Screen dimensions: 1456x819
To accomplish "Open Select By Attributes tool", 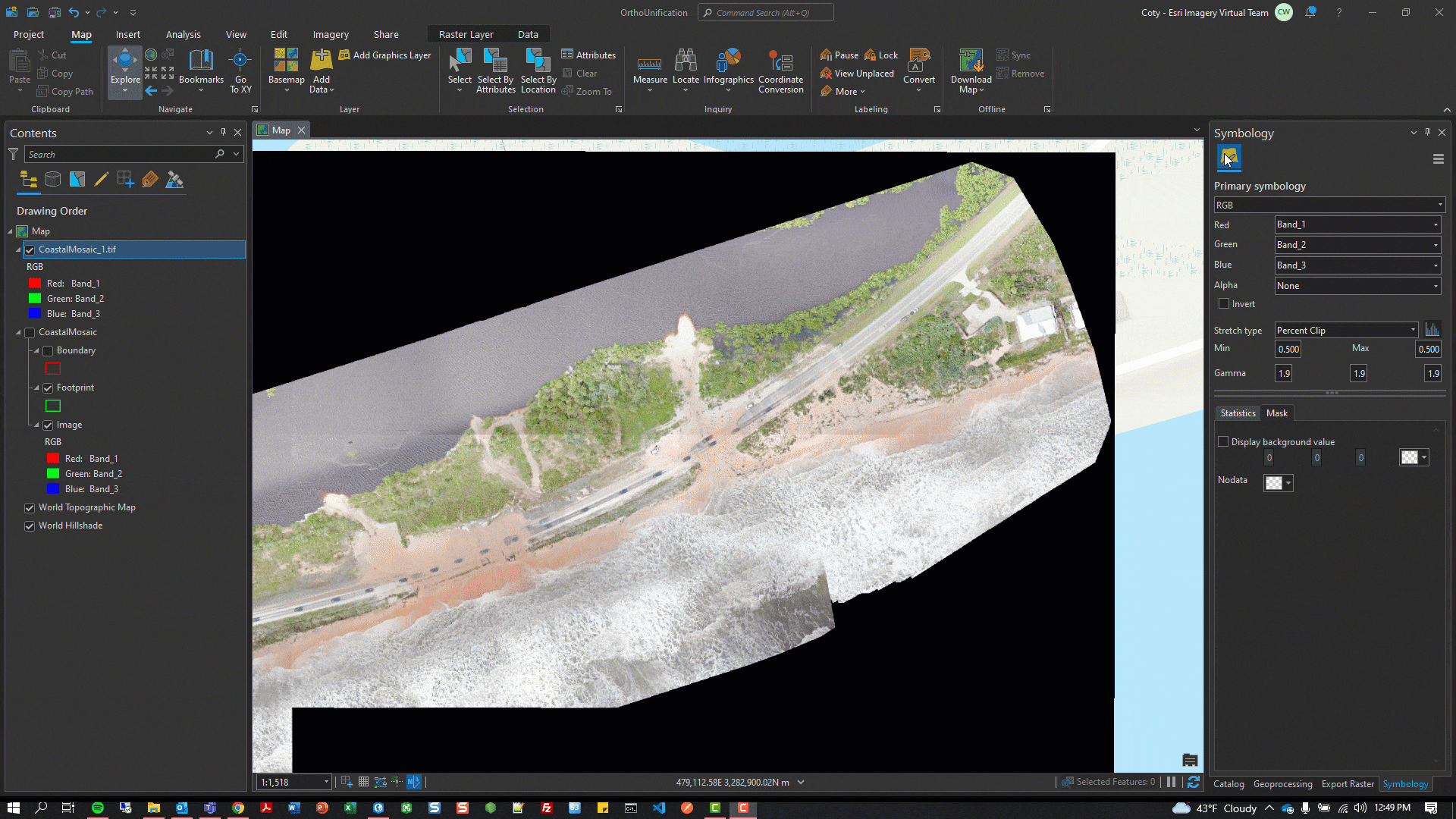I will point(496,61).
